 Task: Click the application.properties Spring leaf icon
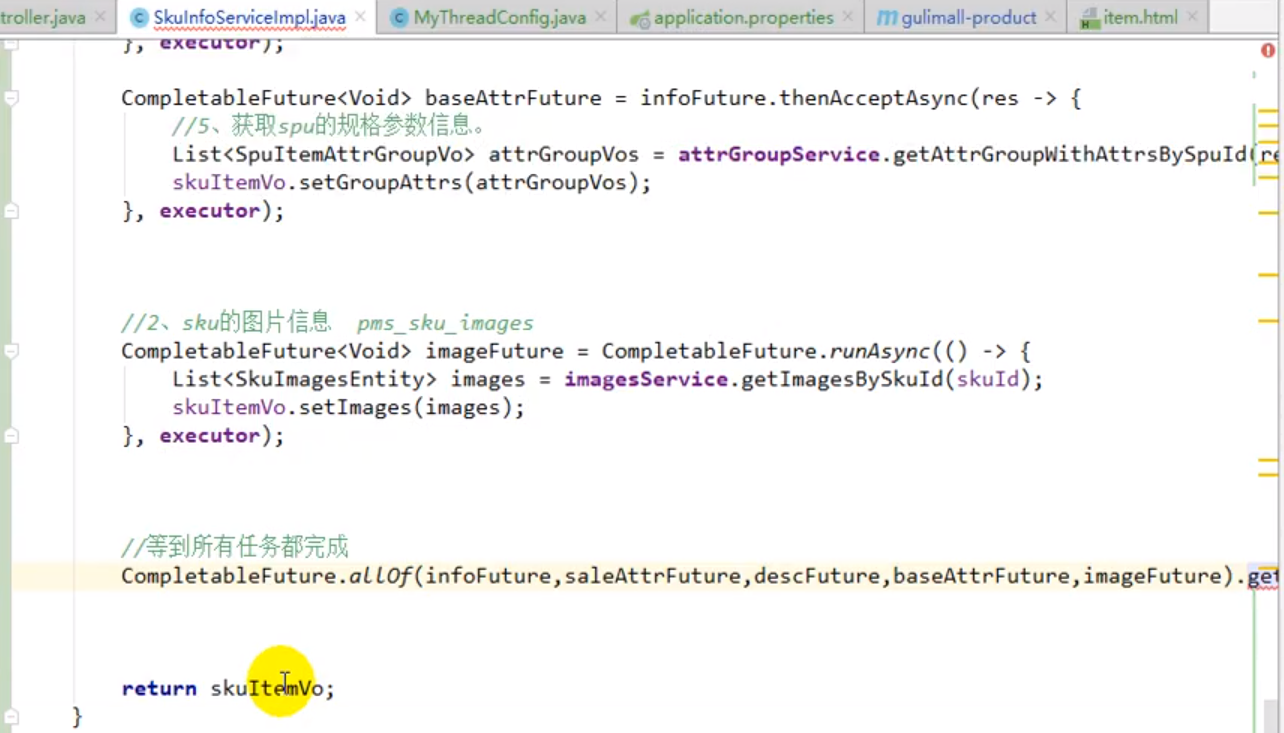click(640, 18)
